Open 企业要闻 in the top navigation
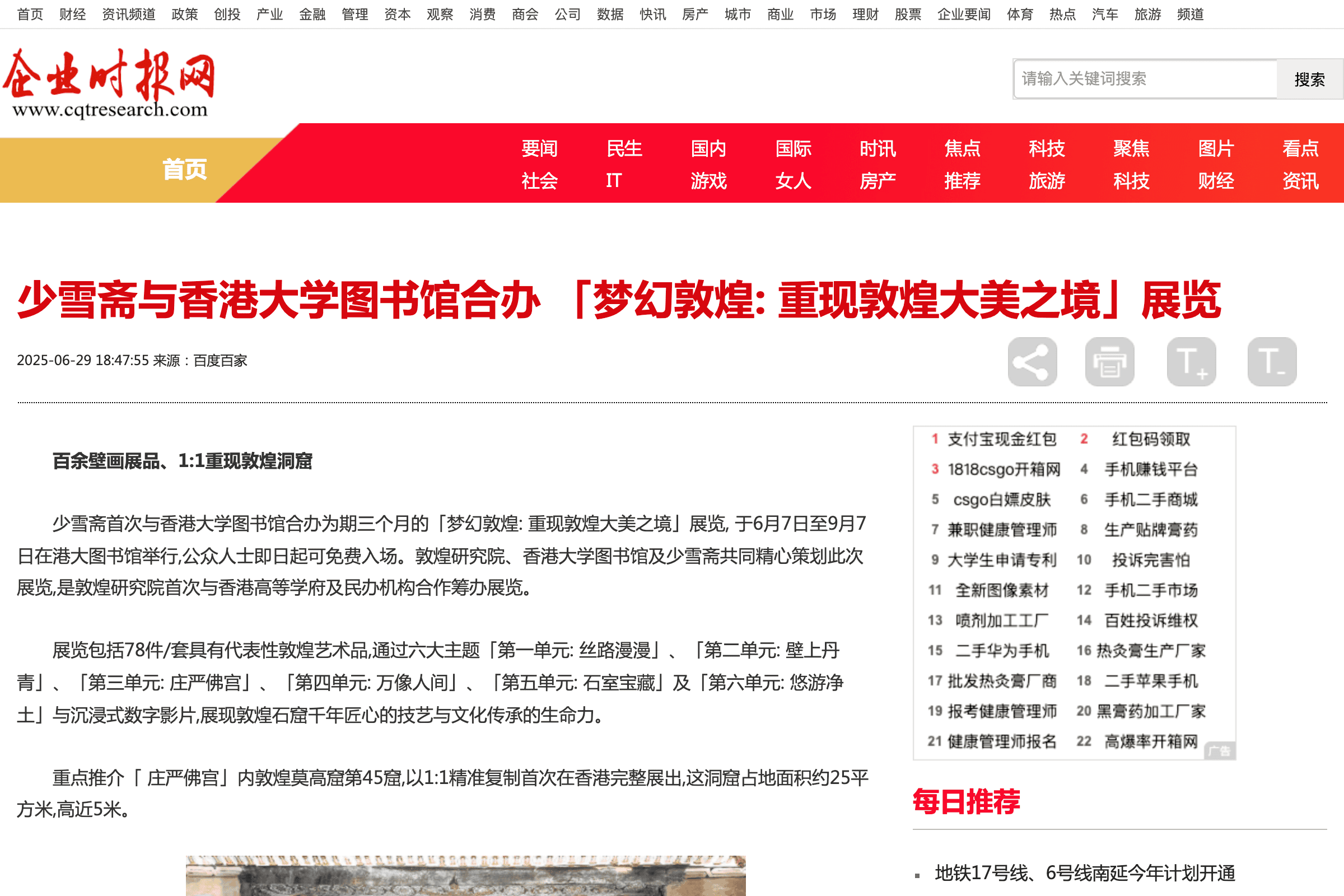The height and width of the screenshot is (896, 1344). pos(964,15)
